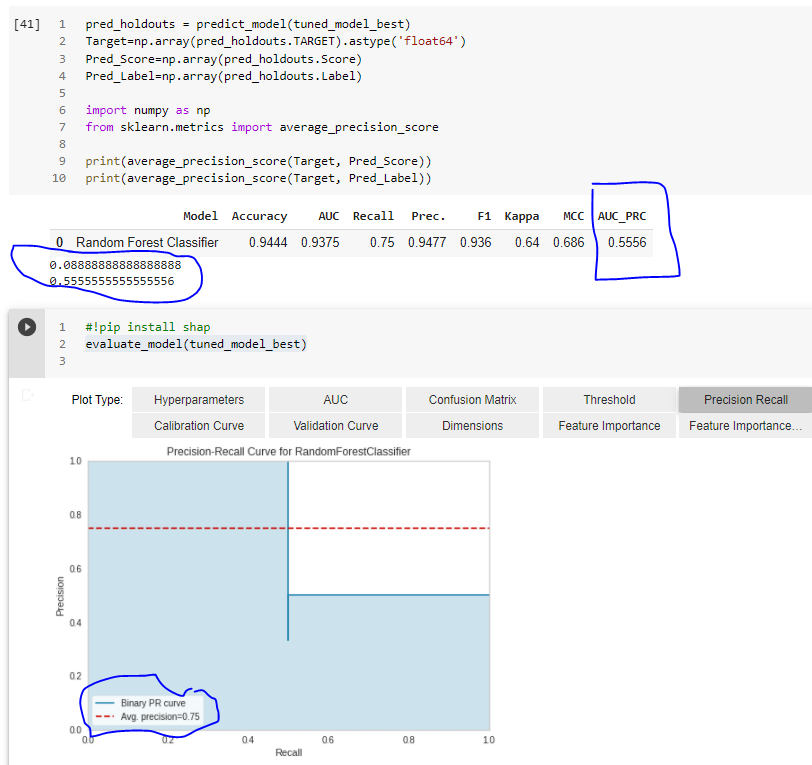
Task: Show the AUC plot
Action: 334,399
